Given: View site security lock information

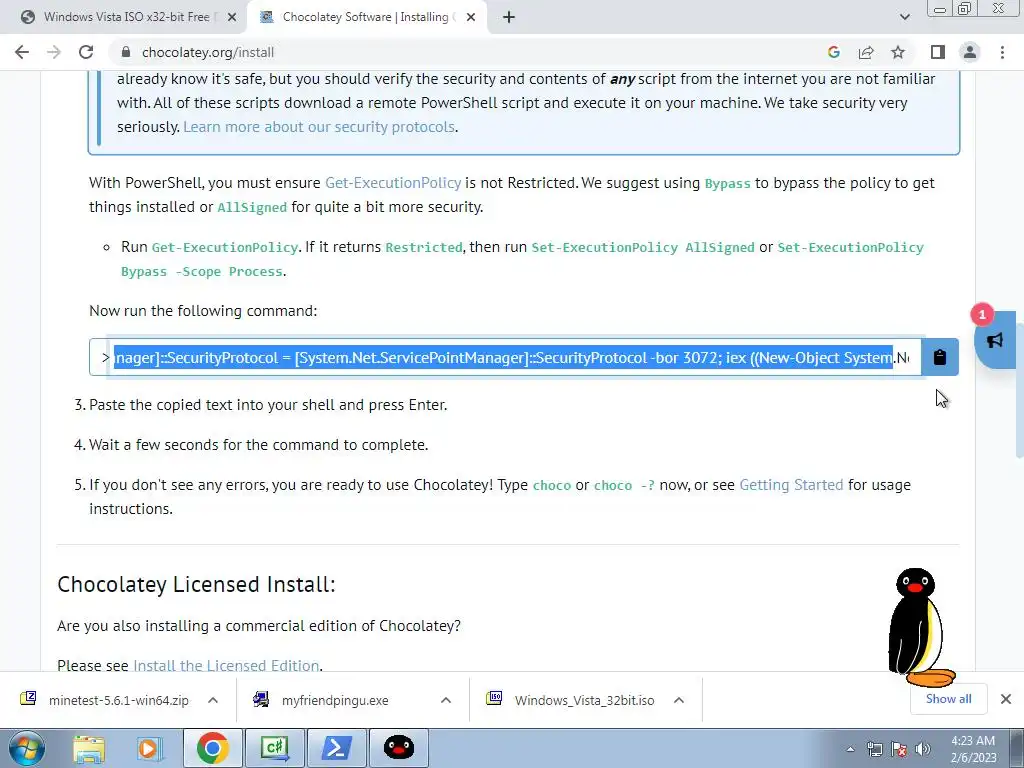Looking at the screenshot, I should 127,52.
